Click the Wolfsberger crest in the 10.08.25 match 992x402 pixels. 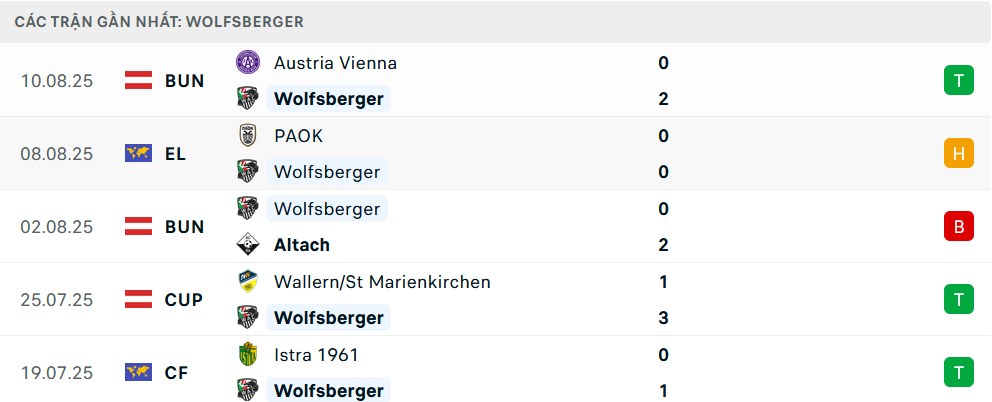click(x=247, y=99)
